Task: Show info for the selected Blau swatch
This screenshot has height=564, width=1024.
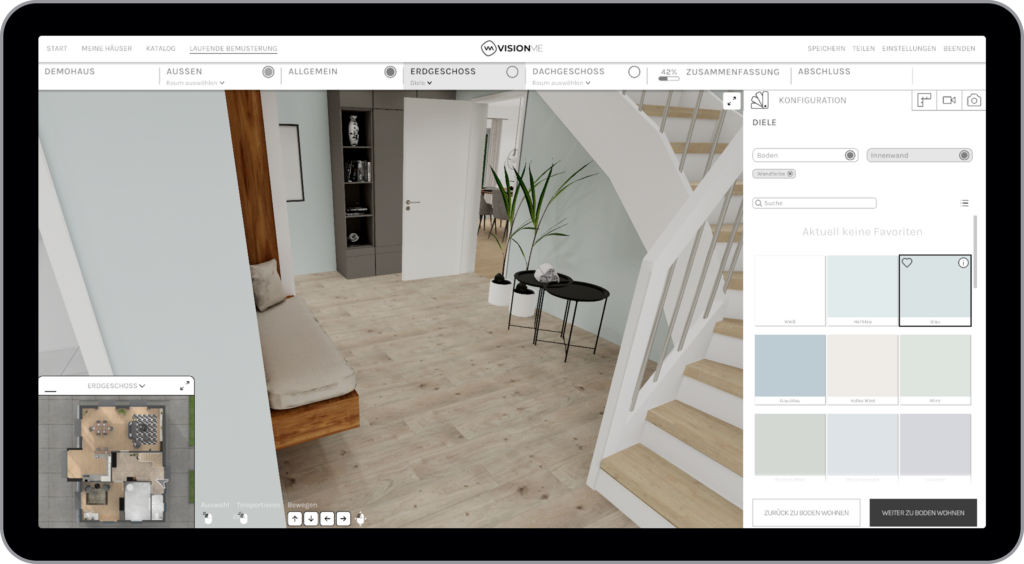Action: [963, 263]
